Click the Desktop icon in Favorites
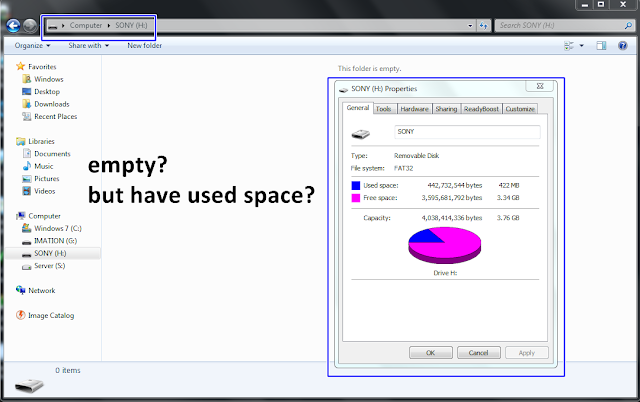The height and width of the screenshot is (402, 640). tap(27, 91)
